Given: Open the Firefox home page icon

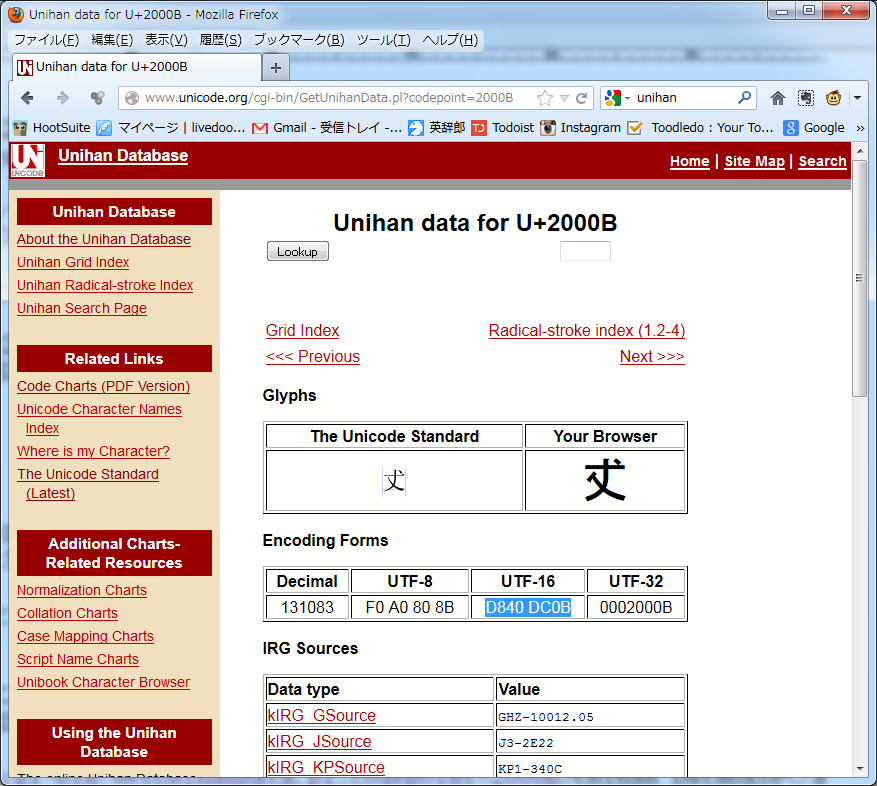Looking at the screenshot, I should 777,98.
